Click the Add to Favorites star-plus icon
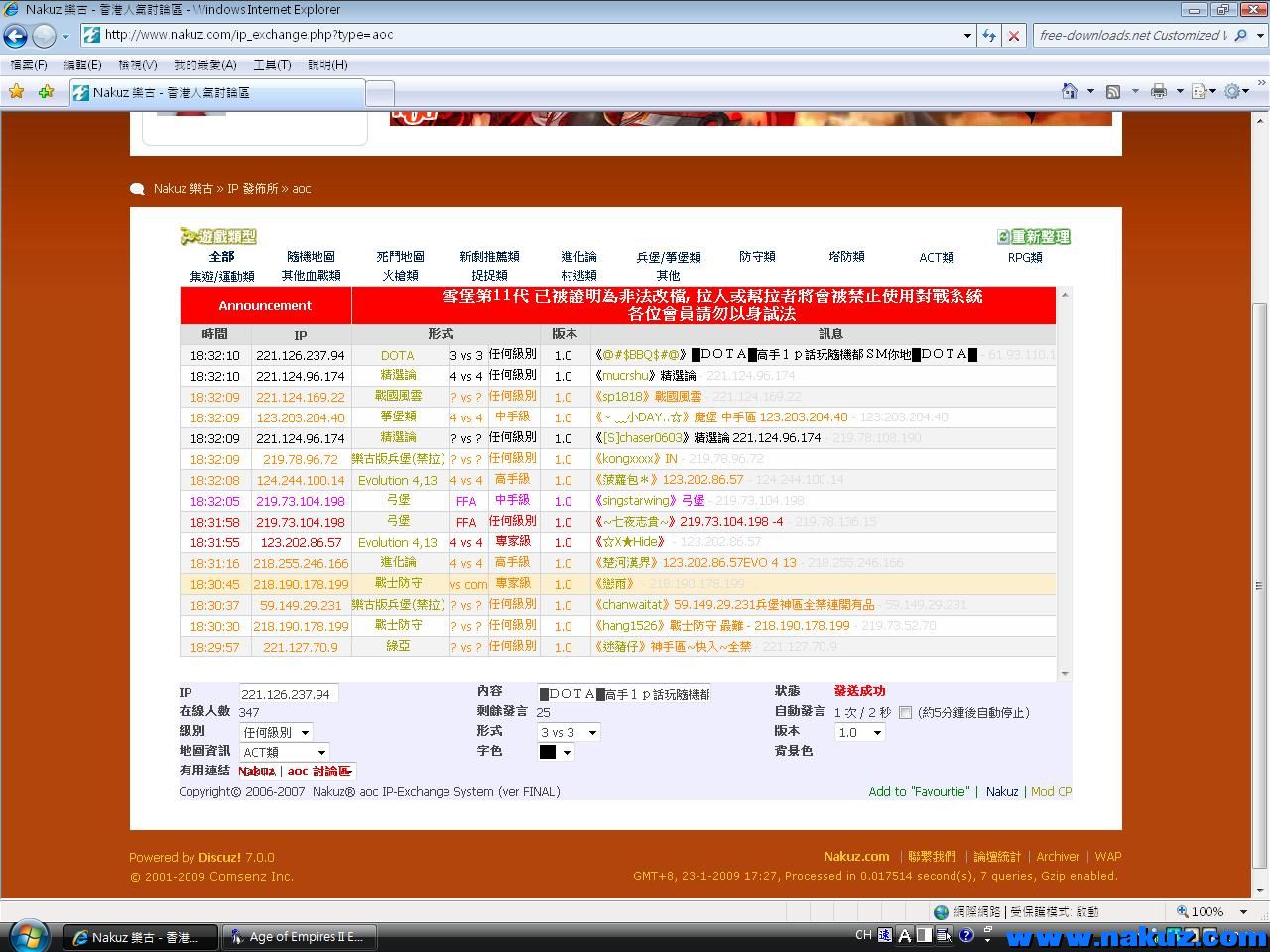This screenshot has height=952, width=1270. (x=46, y=91)
